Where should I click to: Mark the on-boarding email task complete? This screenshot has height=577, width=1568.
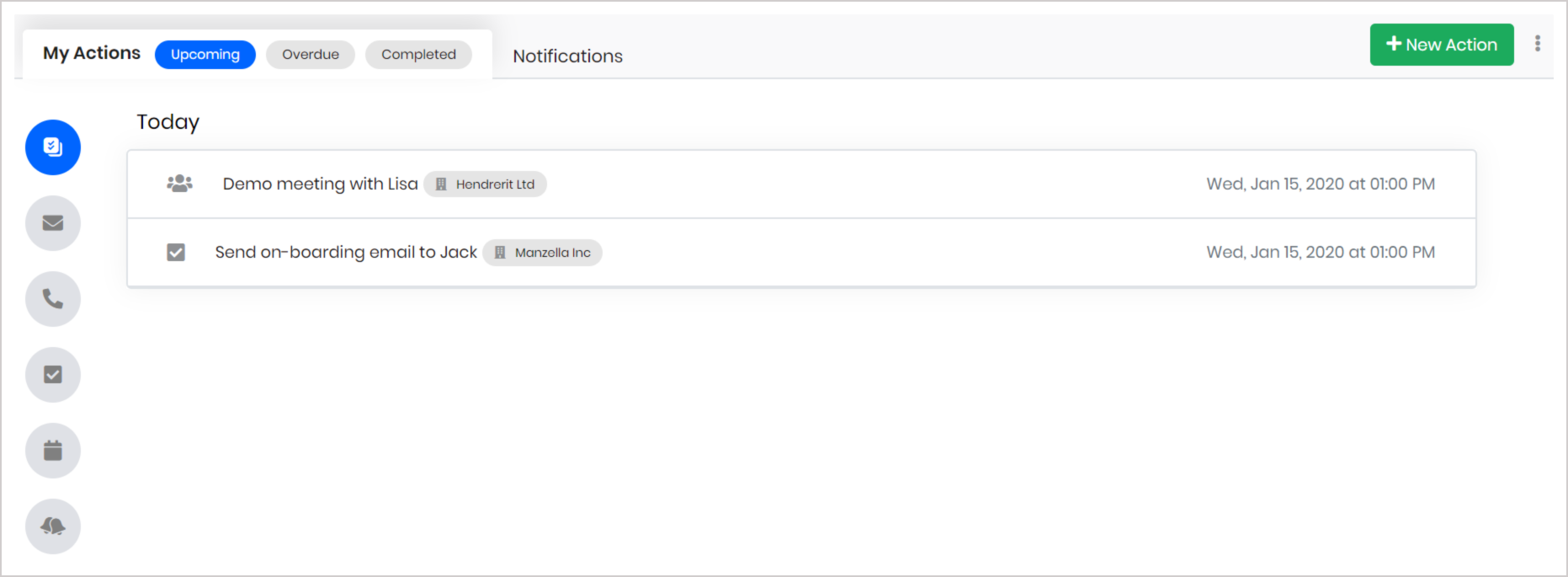(176, 251)
